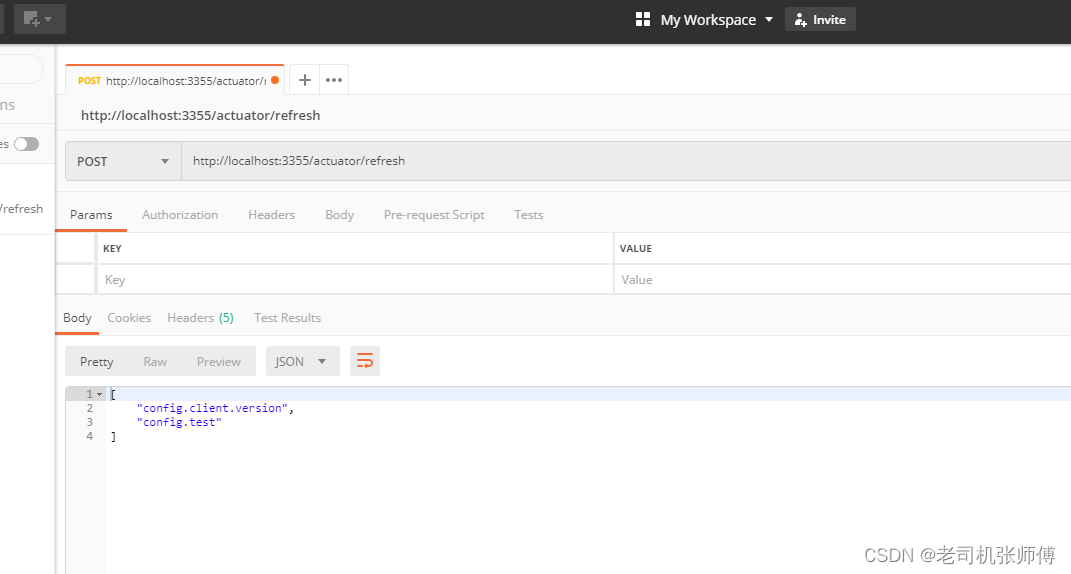Screen dimensions: 1071x574
Task: Open the POST method dropdown
Action: 123,161
